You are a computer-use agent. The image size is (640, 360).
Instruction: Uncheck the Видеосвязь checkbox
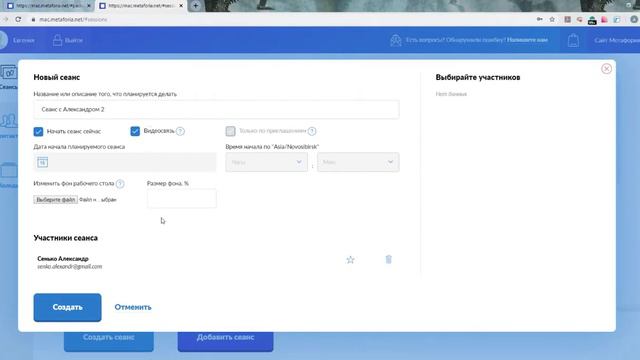click(x=135, y=131)
